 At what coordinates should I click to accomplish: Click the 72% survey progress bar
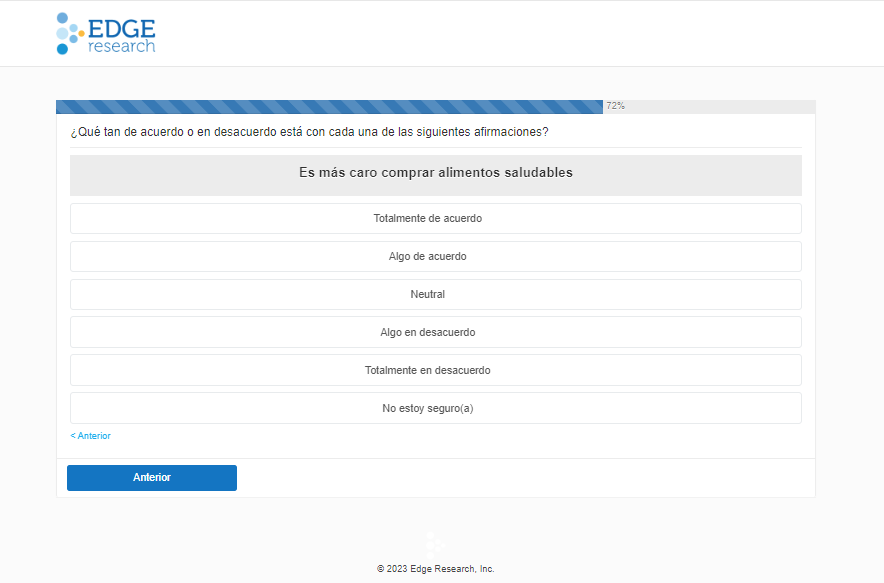point(436,107)
